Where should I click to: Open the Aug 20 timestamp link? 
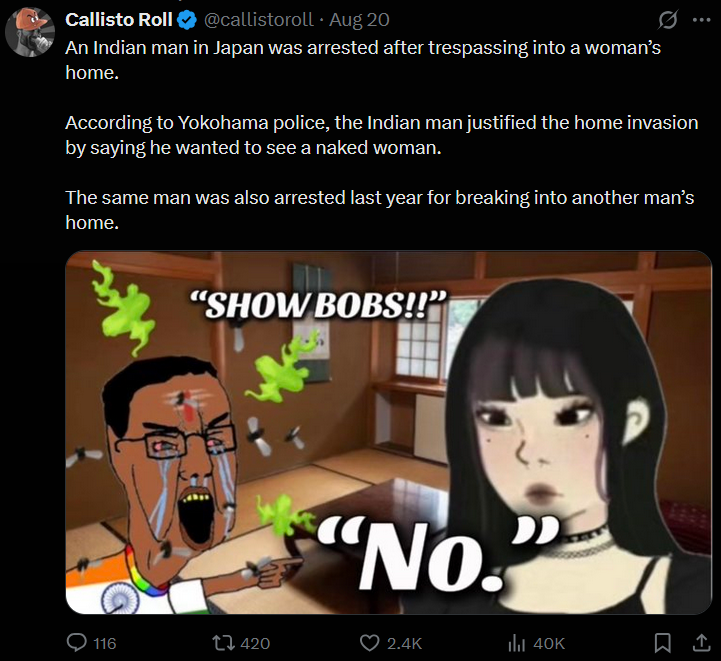[360, 20]
